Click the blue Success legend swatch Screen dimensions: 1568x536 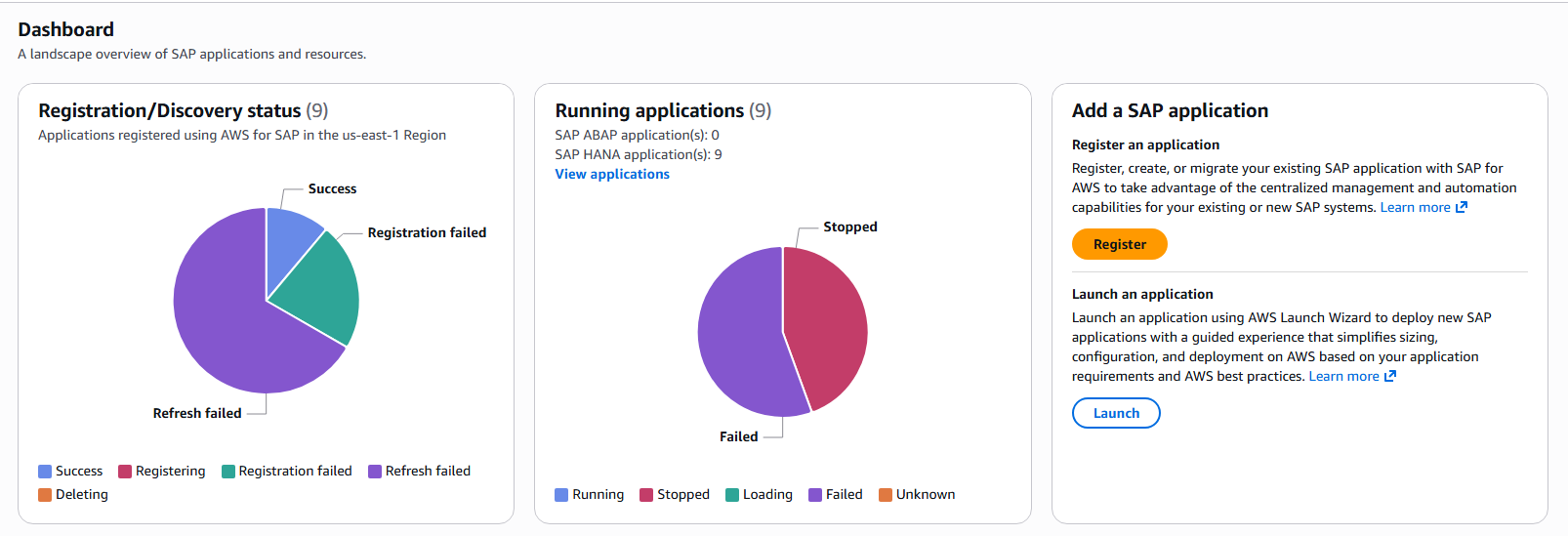click(45, 472)
